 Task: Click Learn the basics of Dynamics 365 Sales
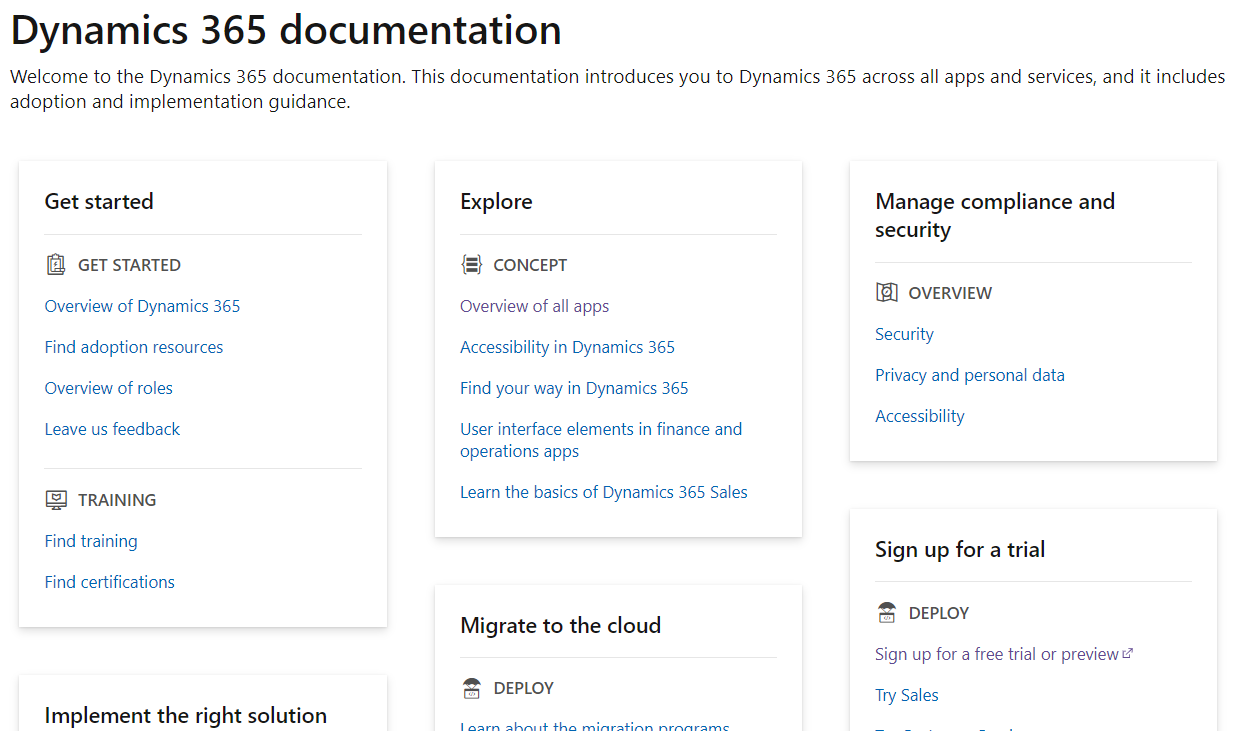pos(604,492)
